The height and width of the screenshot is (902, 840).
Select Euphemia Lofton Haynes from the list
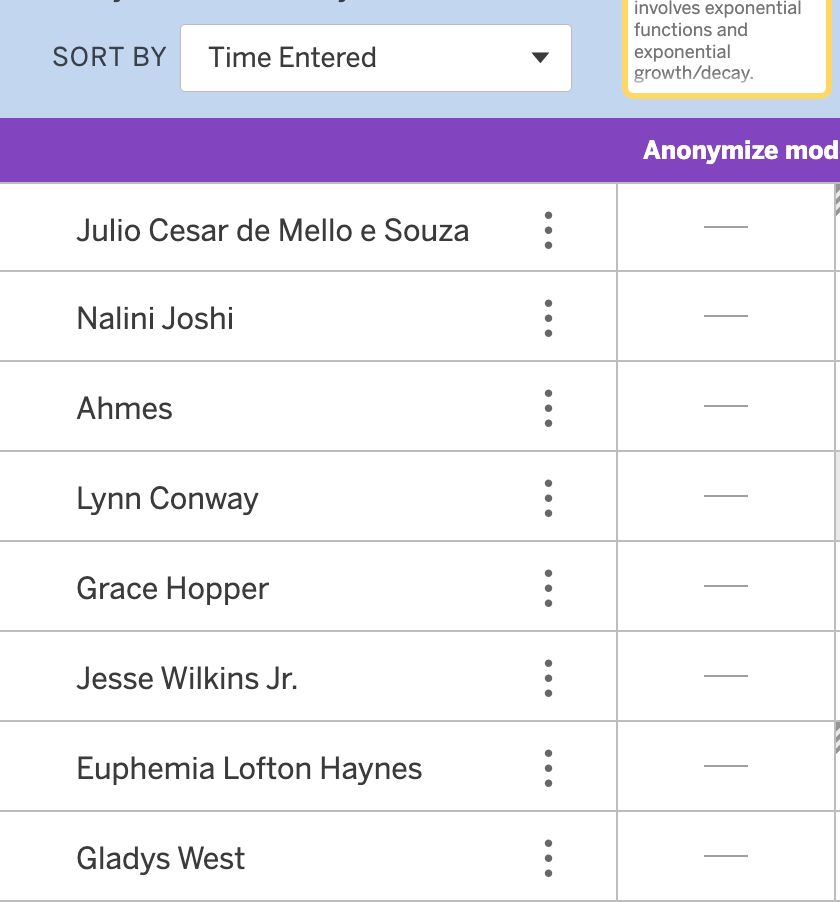pos(249,769)
